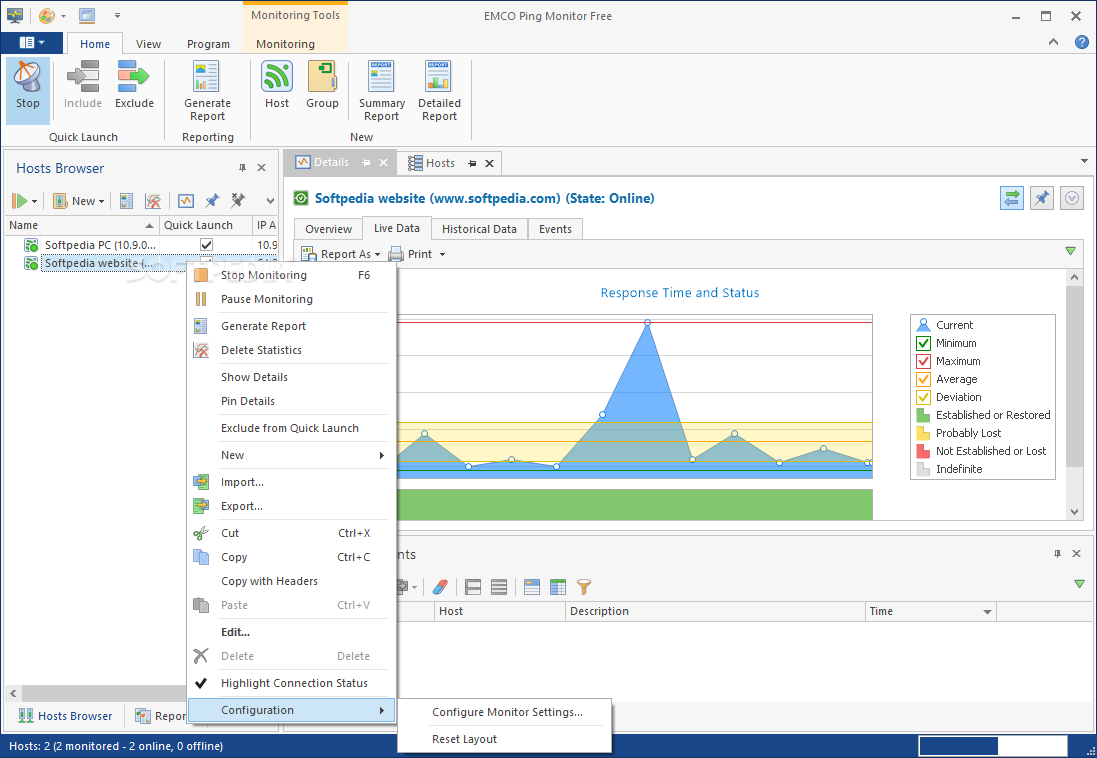This screenshot has height=758, width=1097.
Task: Toggle Maximum series in chart legend
Action: (x=923, y=361)
